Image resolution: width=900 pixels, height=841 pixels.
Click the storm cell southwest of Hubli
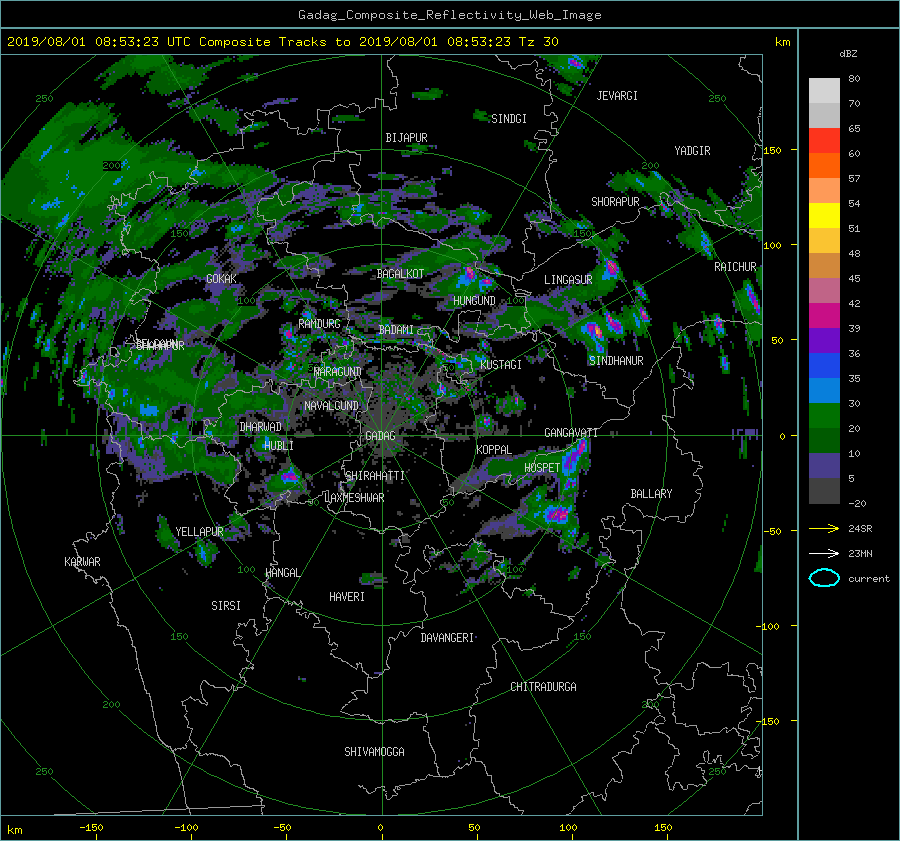[x=290, y=476]
